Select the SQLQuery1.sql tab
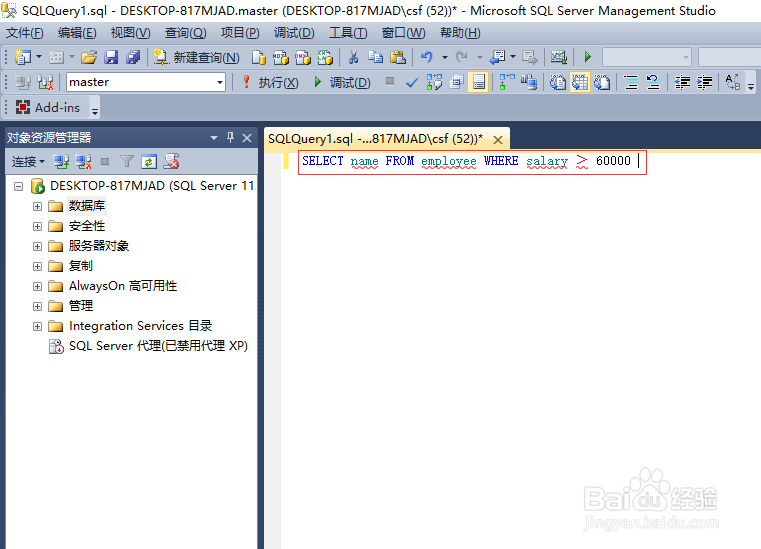Image resolution: width=761 pixels, height=549 pixels. 376,139
